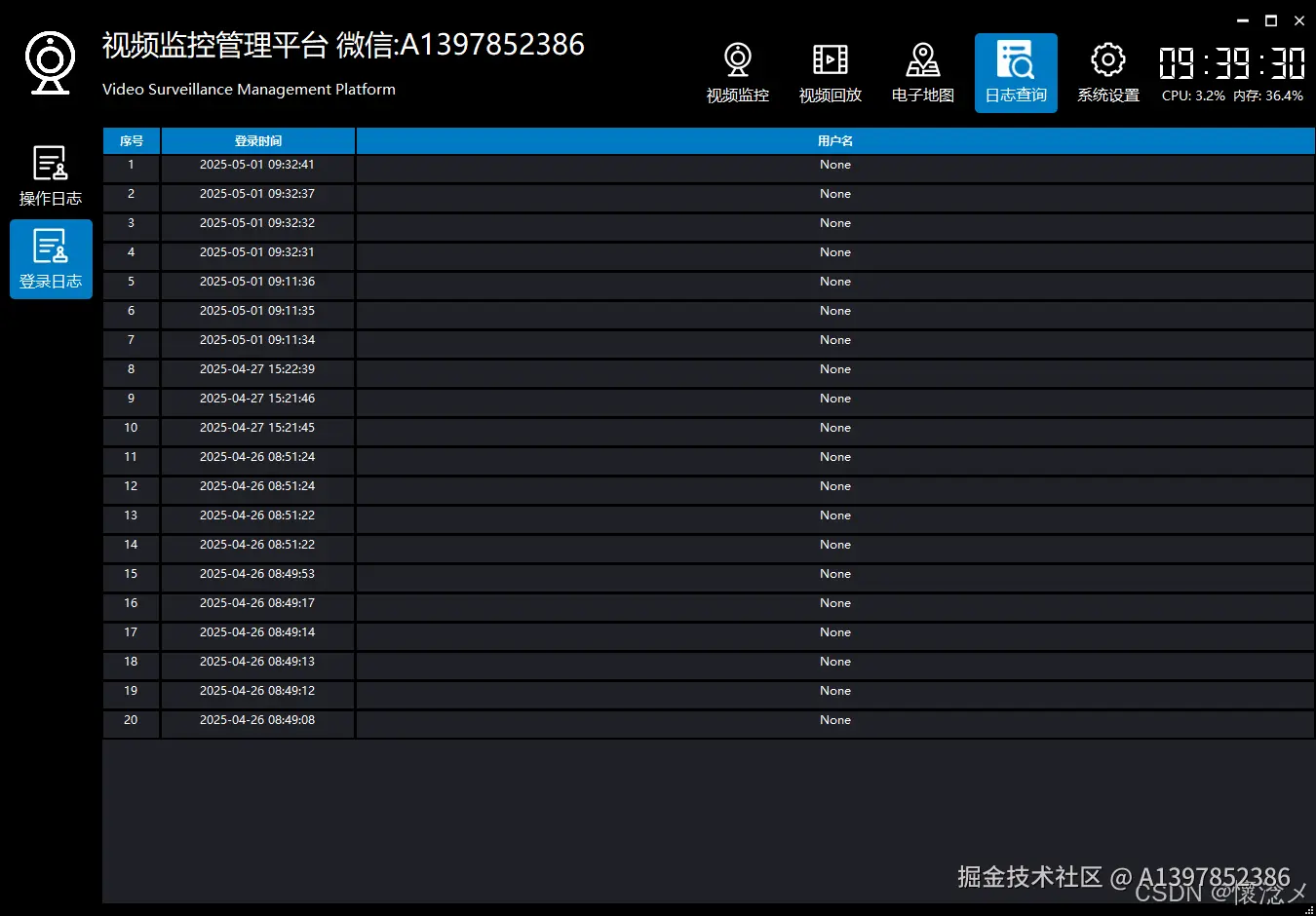
Task: Select login time 2025-04-26 08:49:14
Action: click(x=257, y=632)
